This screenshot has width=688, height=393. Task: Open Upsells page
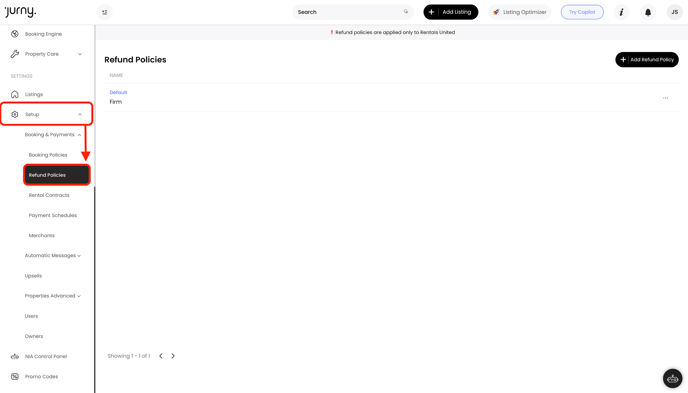33,276
